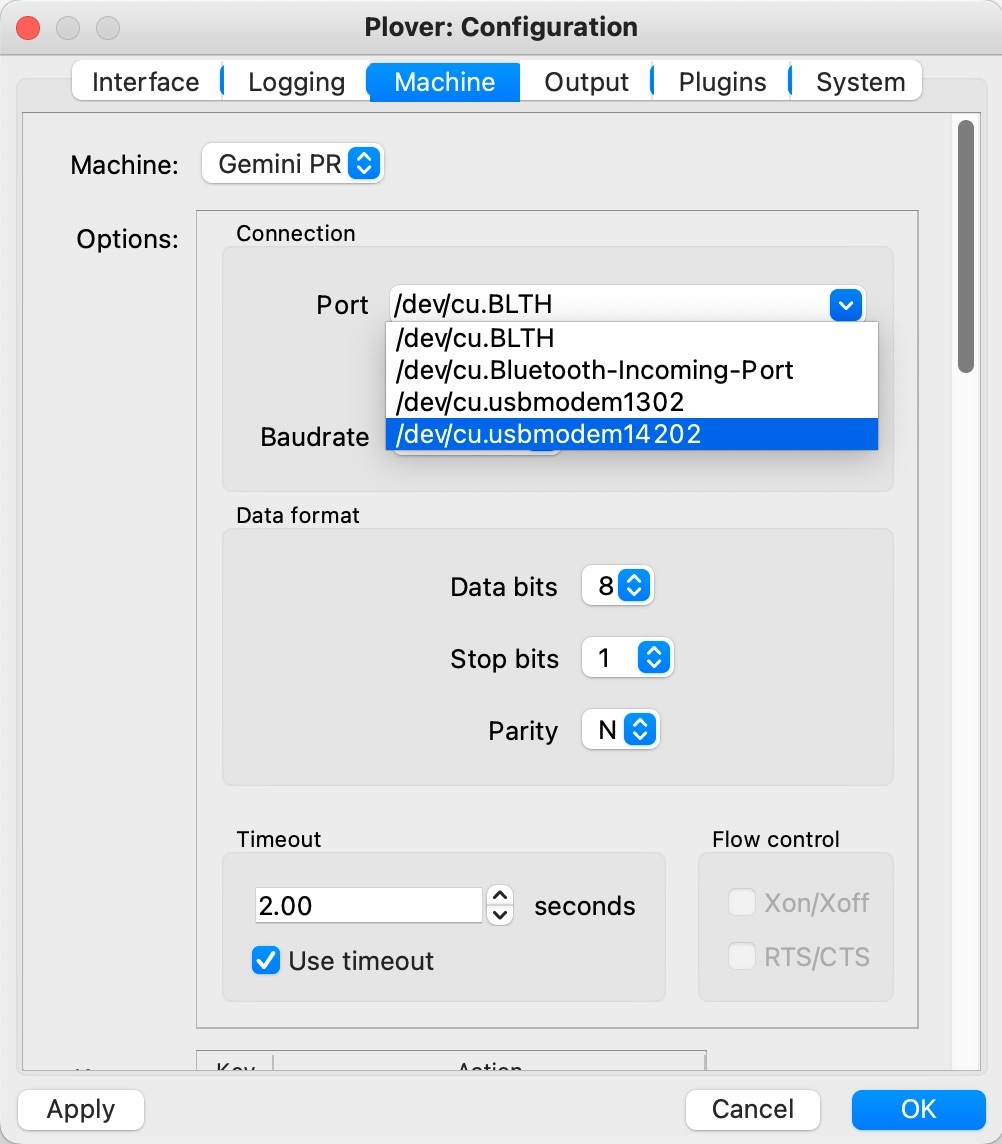This screenshot has height=1144, width=1002.
Task: Open the Plugins tab
Action: pos(722,82)
